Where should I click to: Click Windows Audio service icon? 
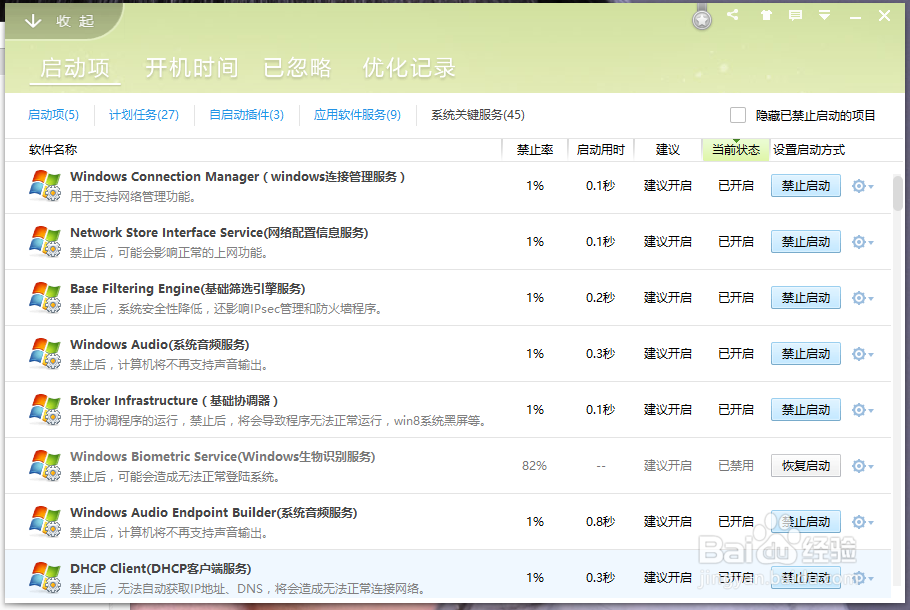45,353
